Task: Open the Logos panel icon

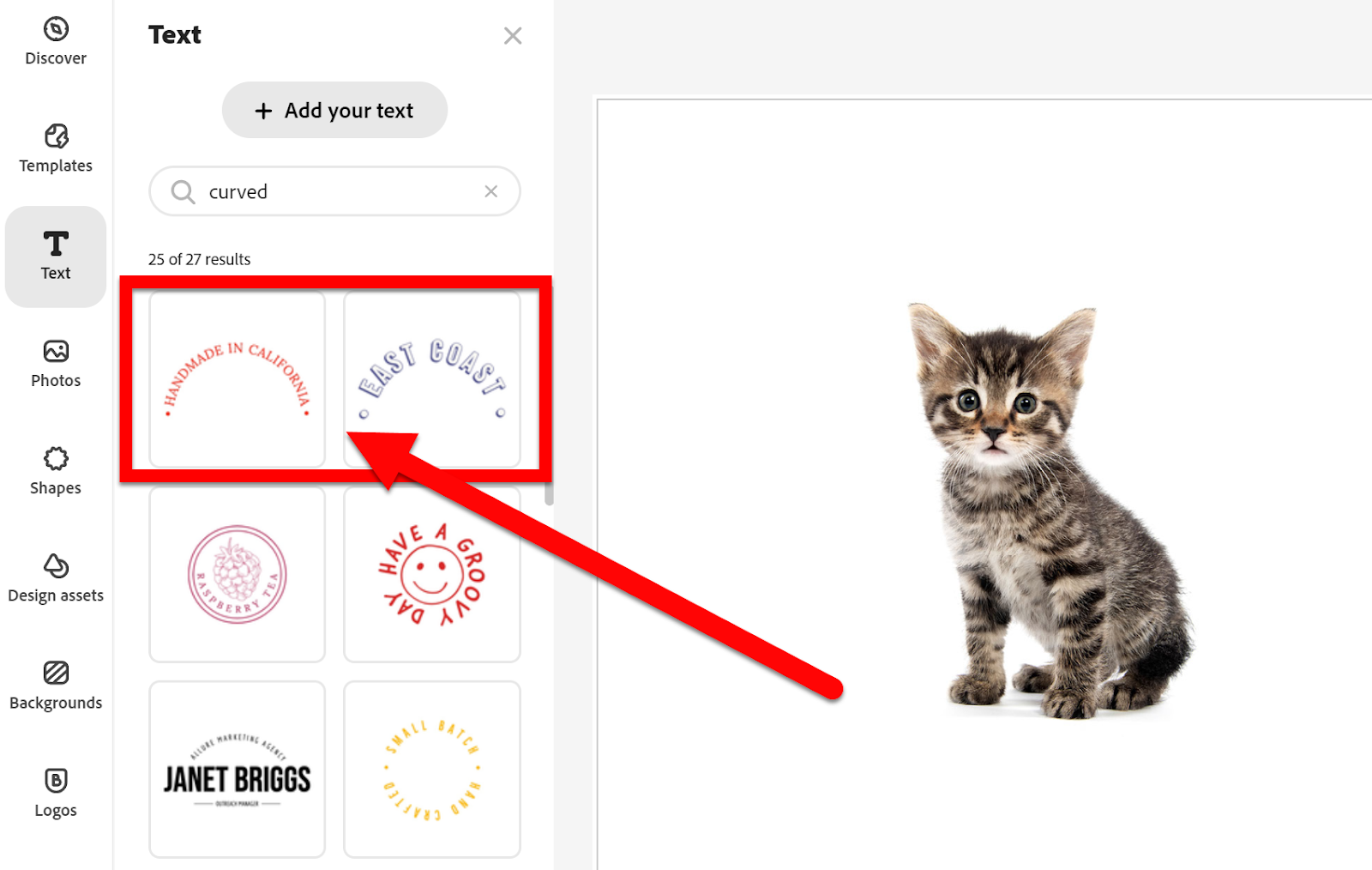Action: click(56, 780)
